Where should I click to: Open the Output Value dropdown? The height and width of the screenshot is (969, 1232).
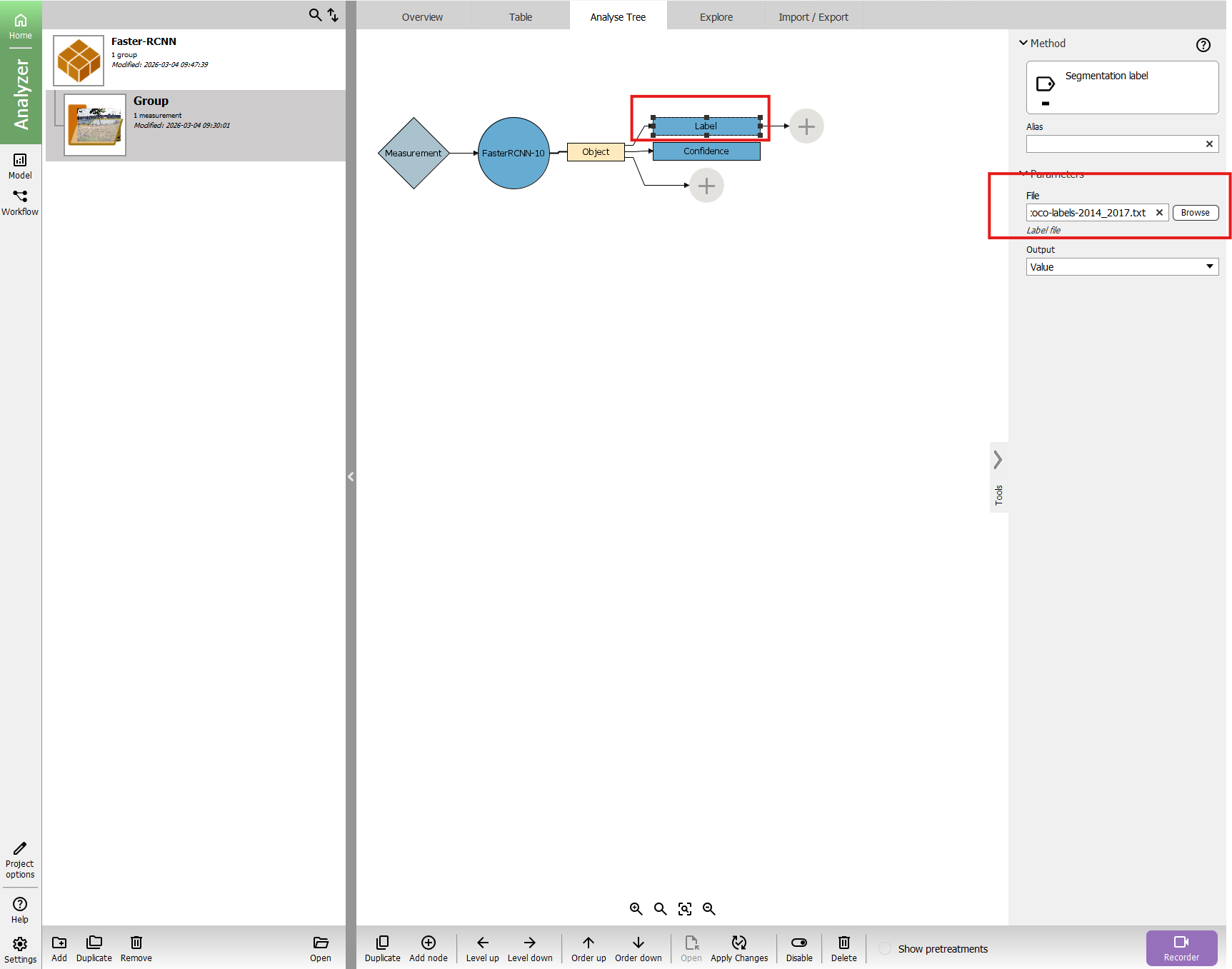[x=1121, y=267]
